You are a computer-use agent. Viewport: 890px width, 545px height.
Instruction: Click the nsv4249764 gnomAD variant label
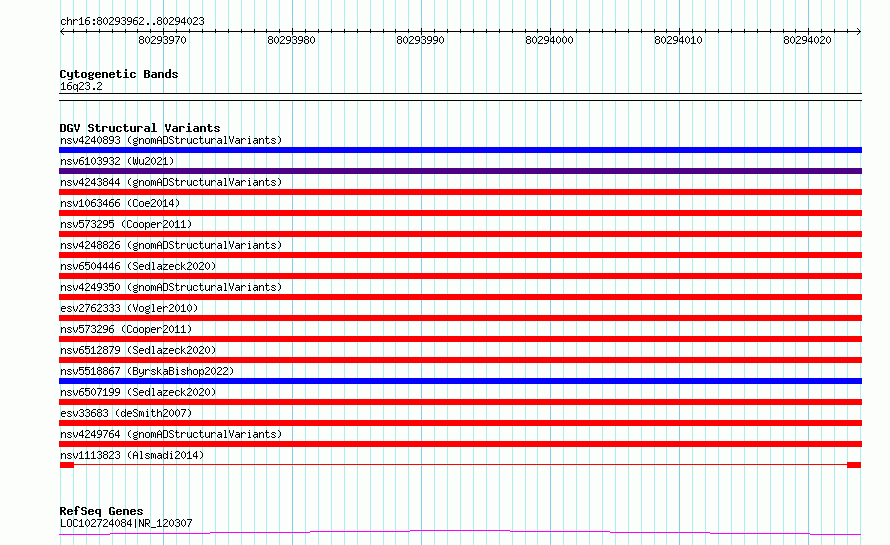171,434
